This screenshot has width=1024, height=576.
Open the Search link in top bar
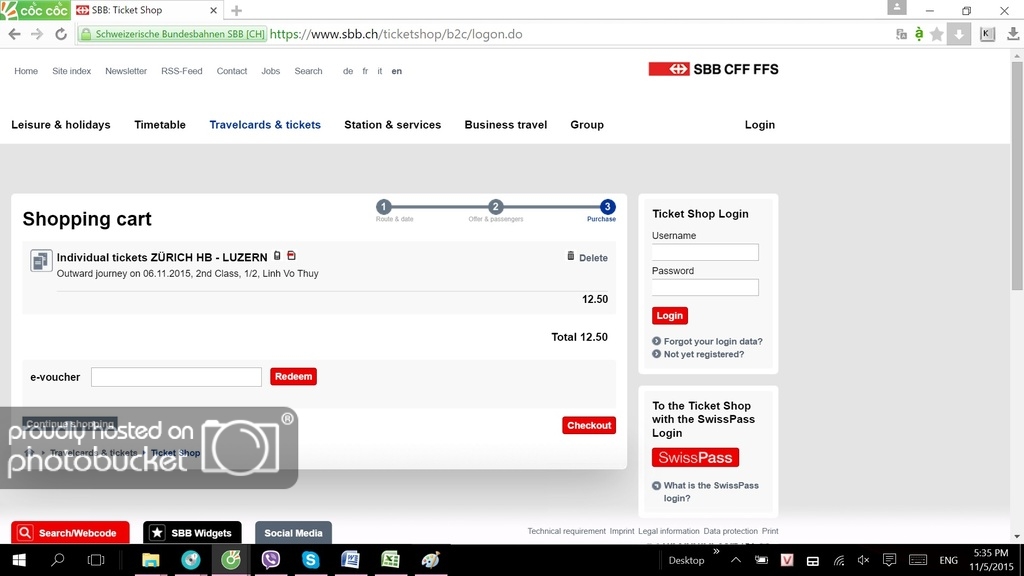click(308, 71)
